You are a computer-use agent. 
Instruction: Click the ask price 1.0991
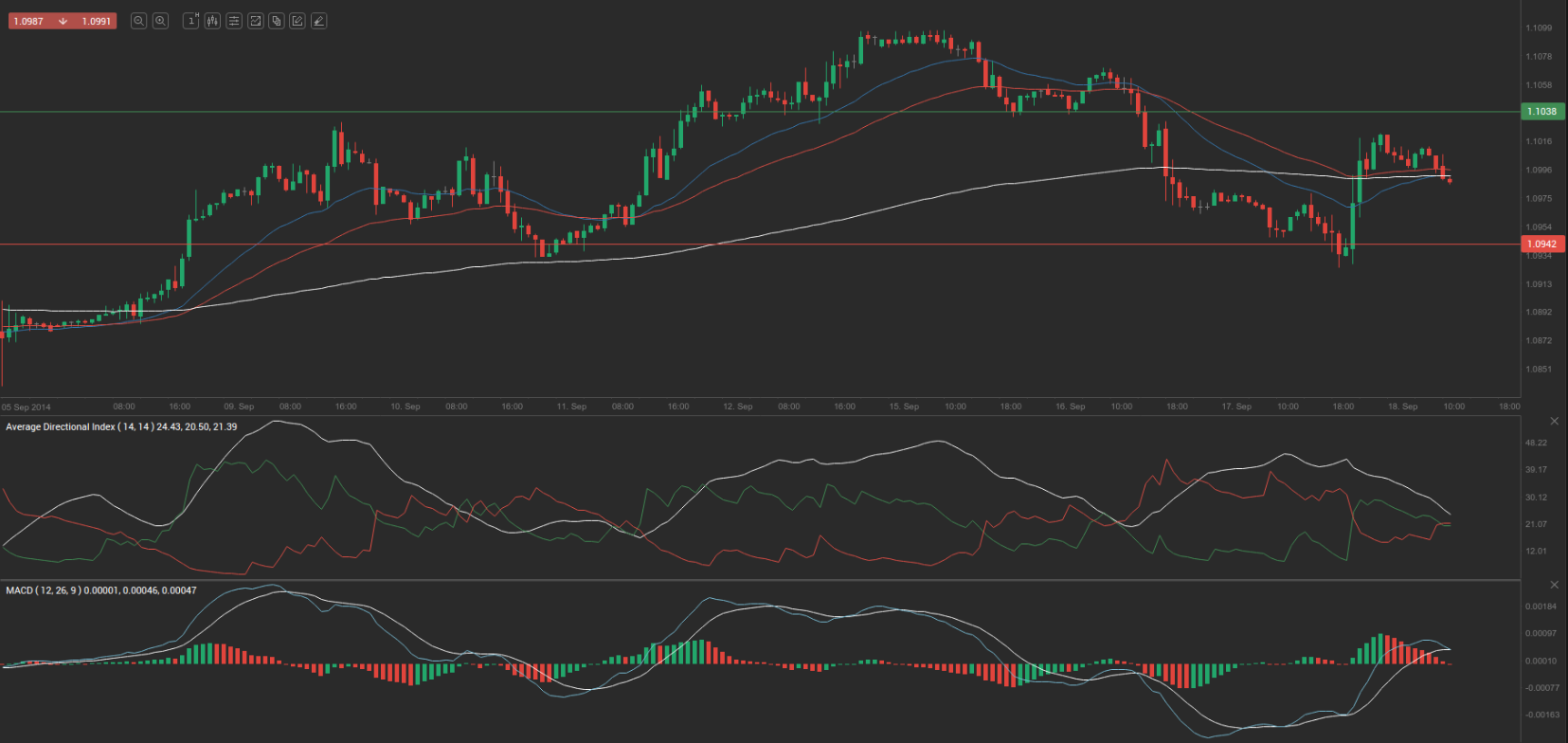click(96, 21)
